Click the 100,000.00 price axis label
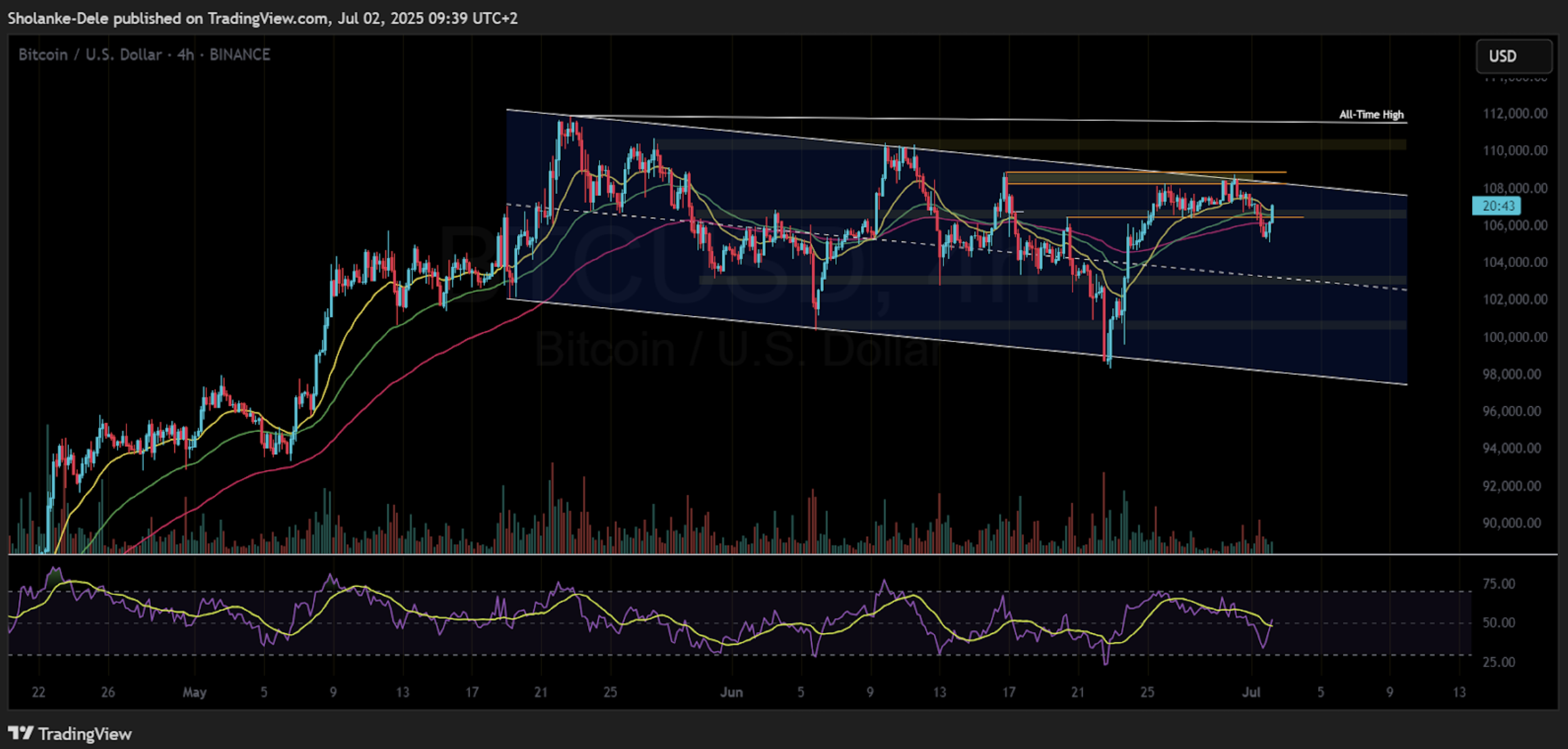 1515,337
